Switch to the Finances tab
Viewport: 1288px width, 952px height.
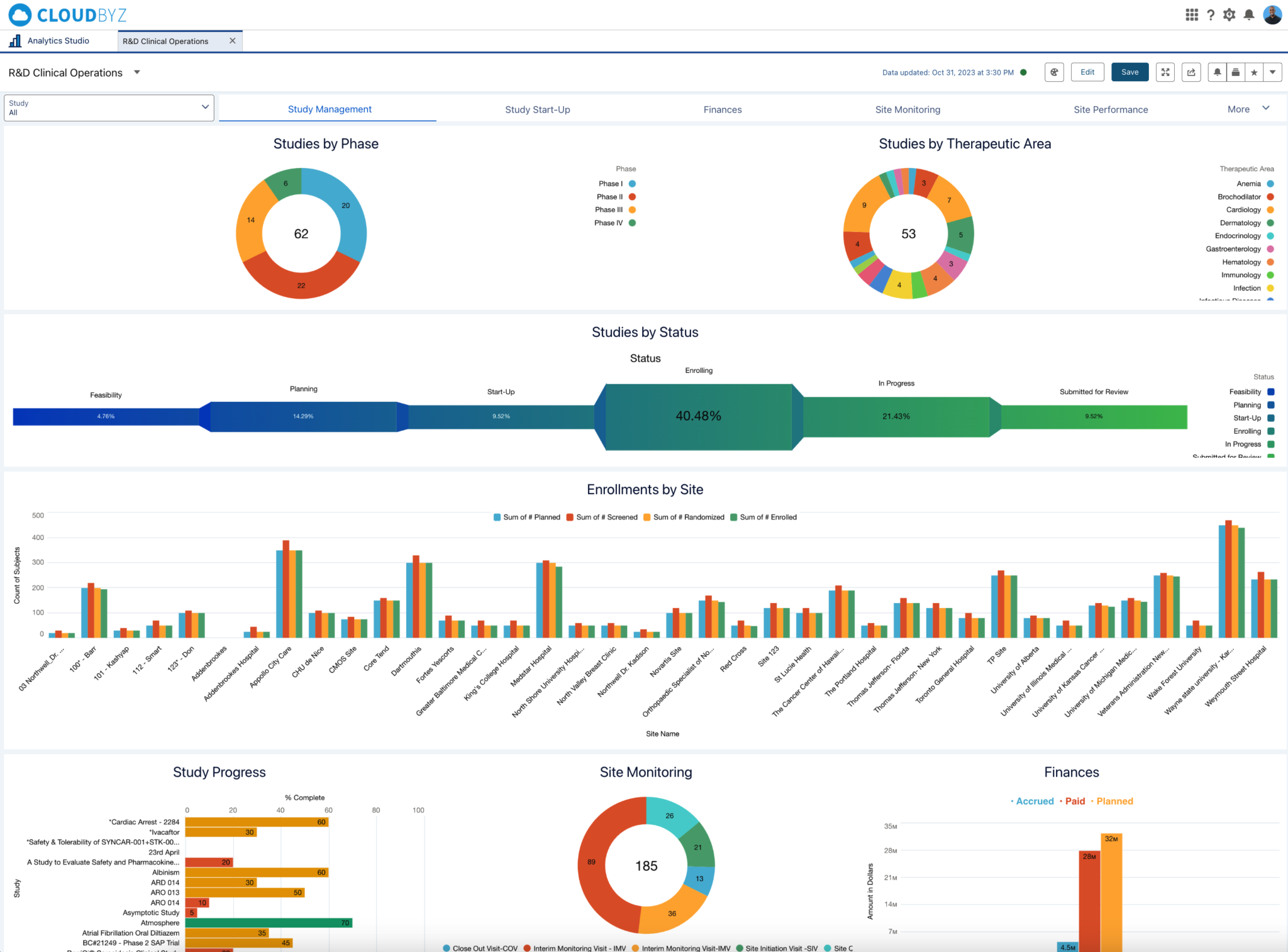(x=722, y=109)
